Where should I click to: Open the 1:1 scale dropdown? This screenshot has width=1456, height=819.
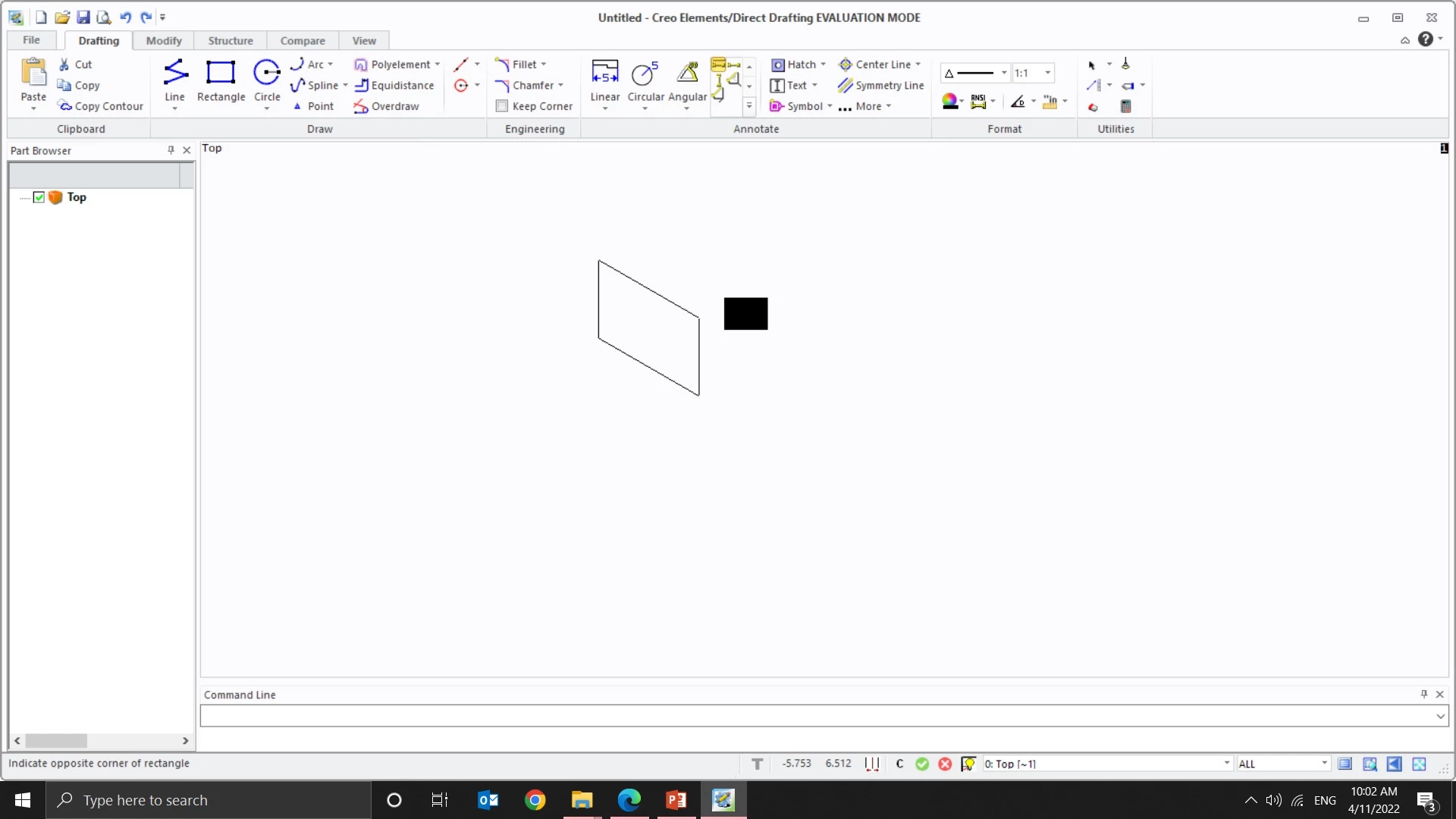(x=1048, y=73)
